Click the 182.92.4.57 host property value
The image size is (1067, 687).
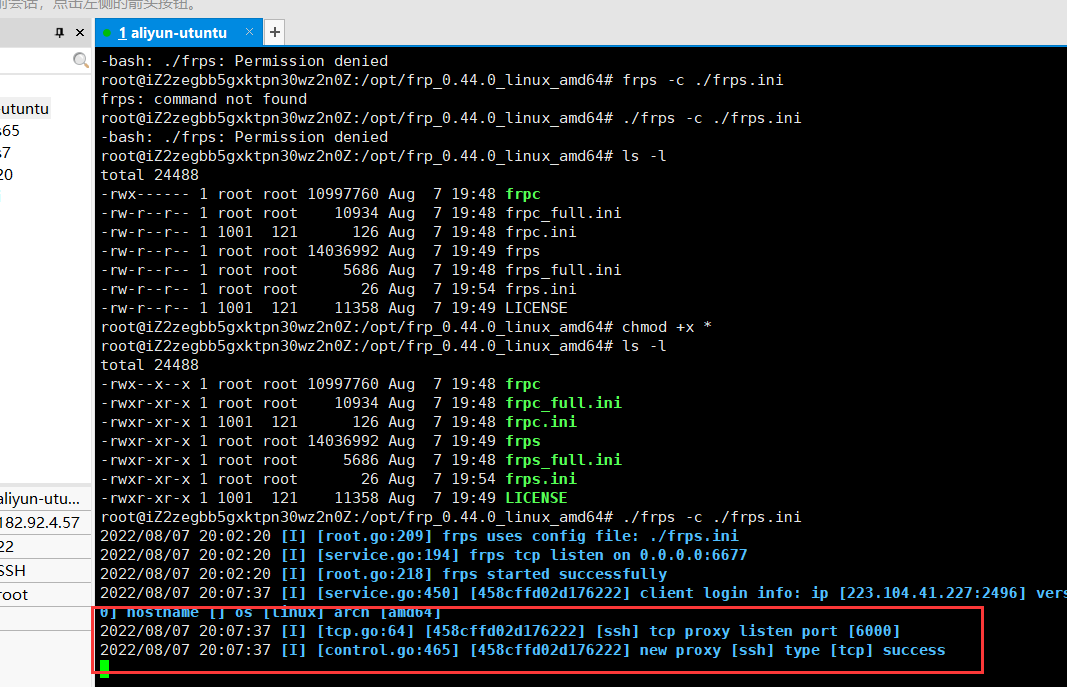39,522
